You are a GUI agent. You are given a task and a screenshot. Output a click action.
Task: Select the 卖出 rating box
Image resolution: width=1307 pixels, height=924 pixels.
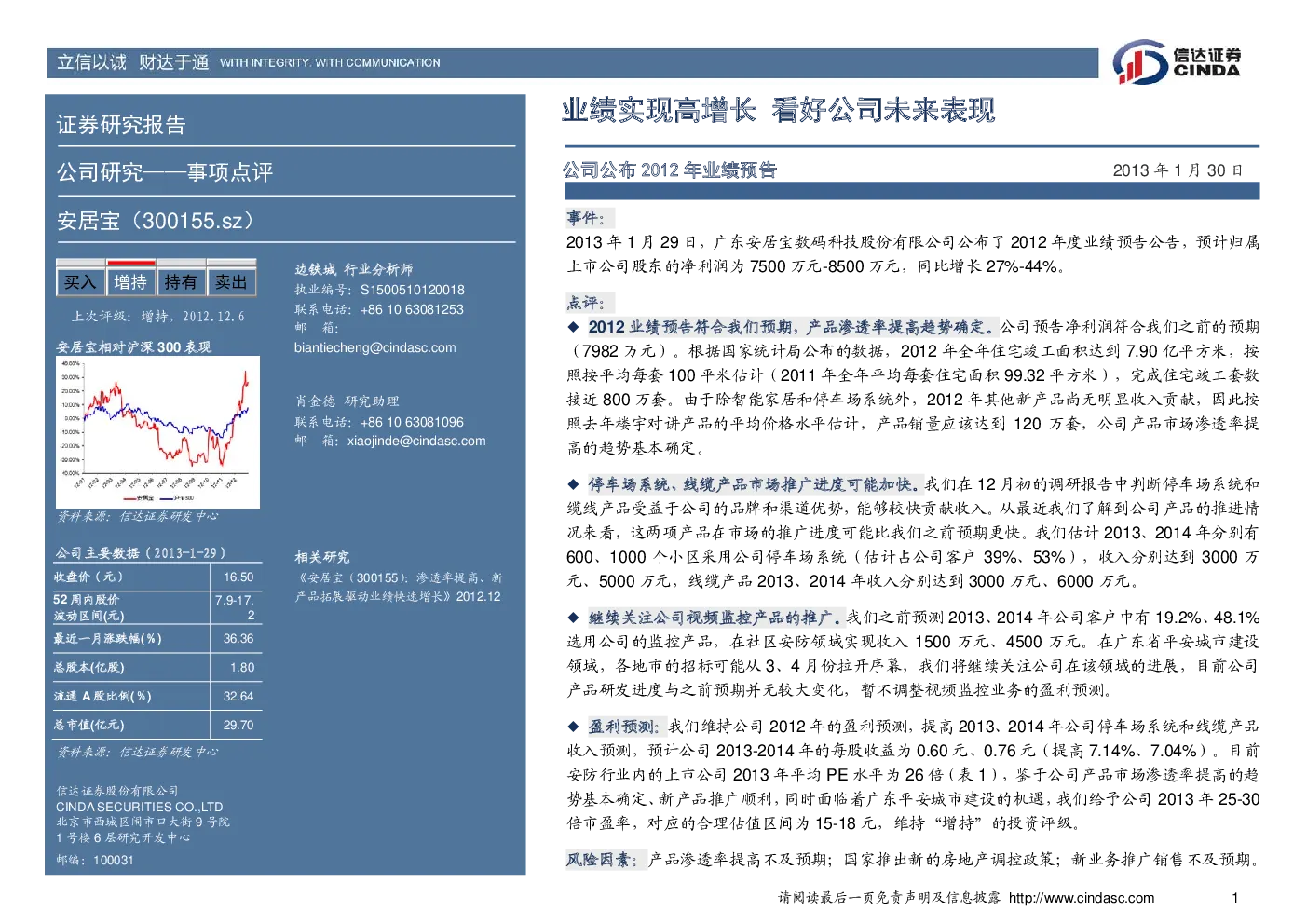(231, 281)
